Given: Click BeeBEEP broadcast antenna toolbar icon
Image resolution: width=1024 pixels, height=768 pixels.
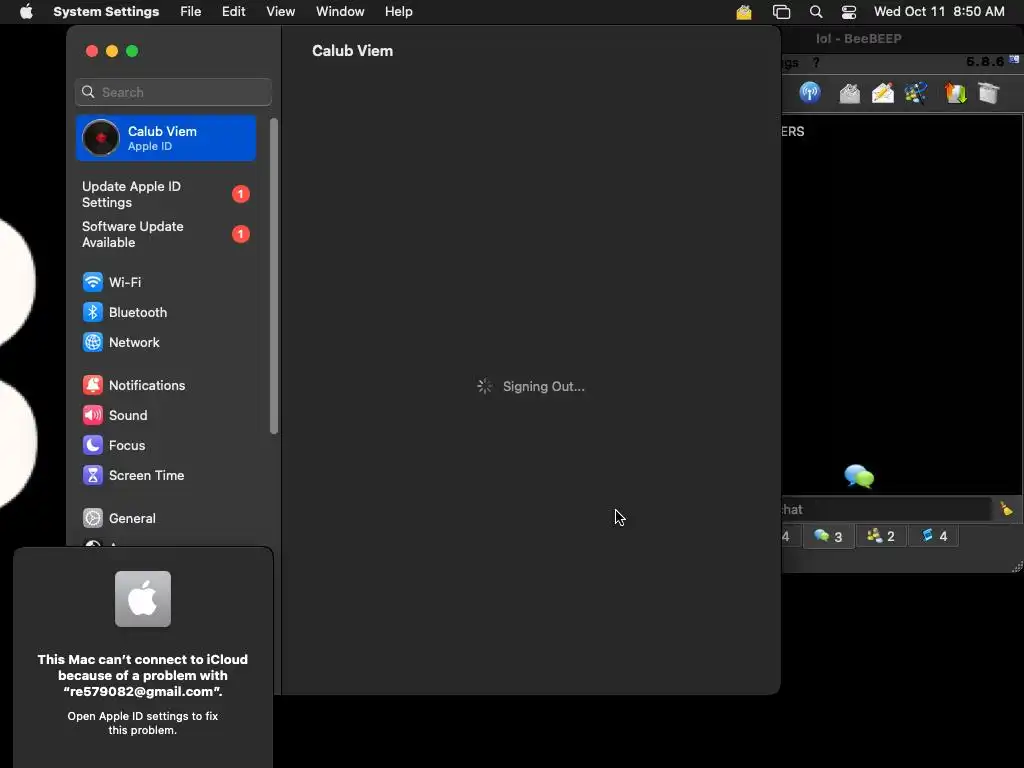Looking at the screenshot, I should [810, 92].
